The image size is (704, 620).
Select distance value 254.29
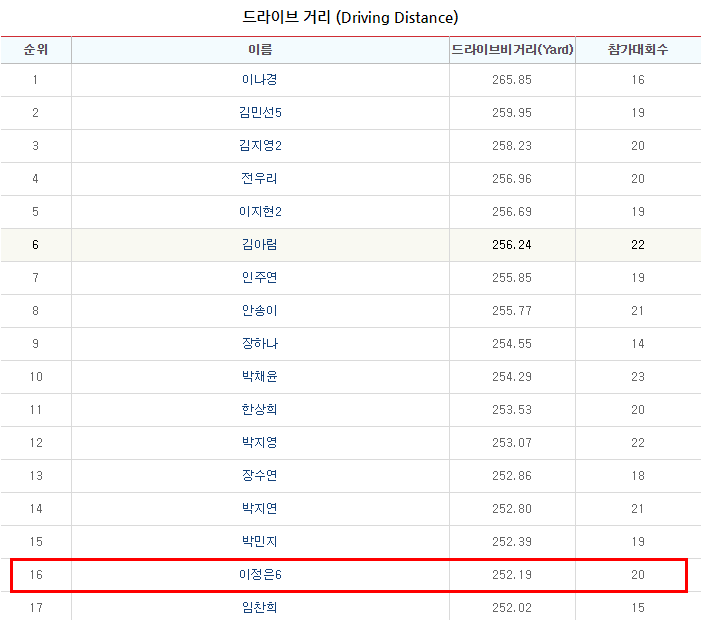tap(512, 377)
